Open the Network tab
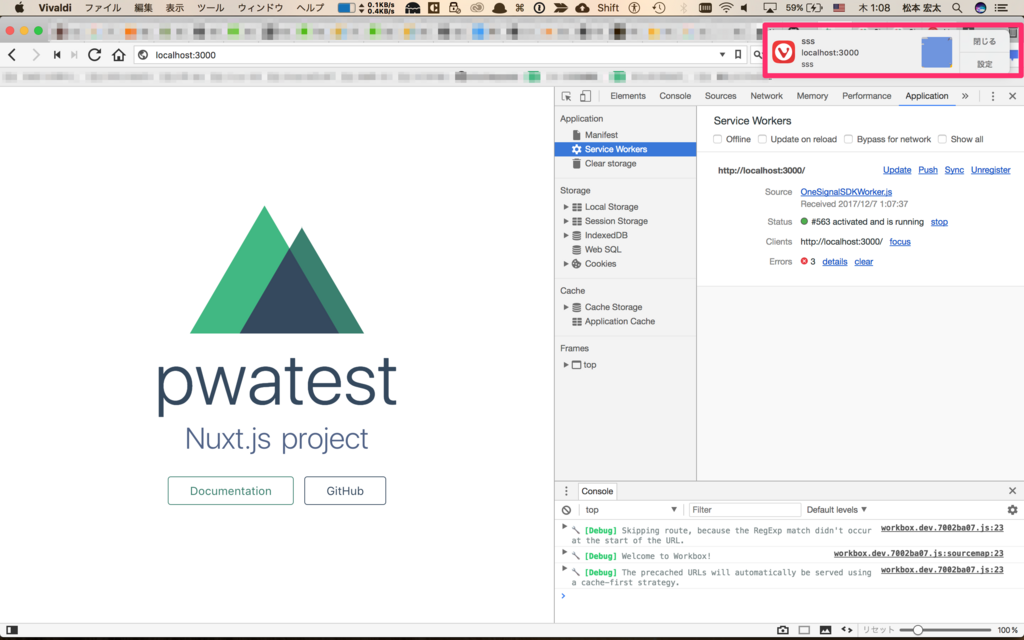This screenshot has width=1024, height=640. 766,96
